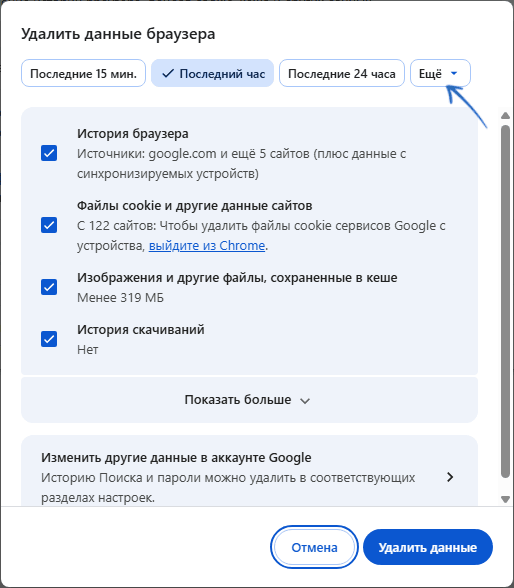The image size is (514, 588).
Task: Uncheck the "Файлы cookie и другие данные сайтов" checkbox
Action: (x=49, y=225)
